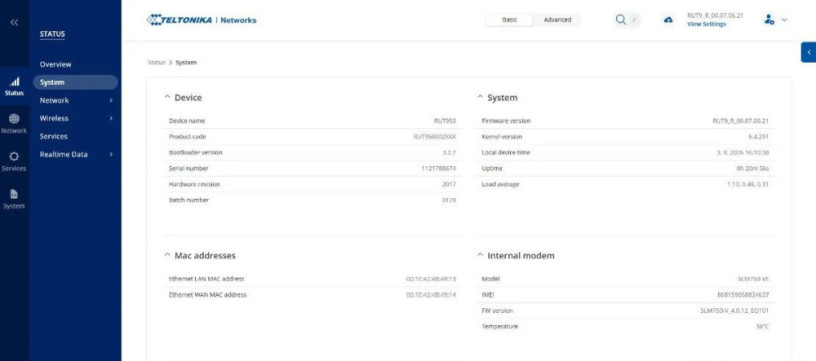Expand the Network submenu arrow

click(x=111, y=100)
